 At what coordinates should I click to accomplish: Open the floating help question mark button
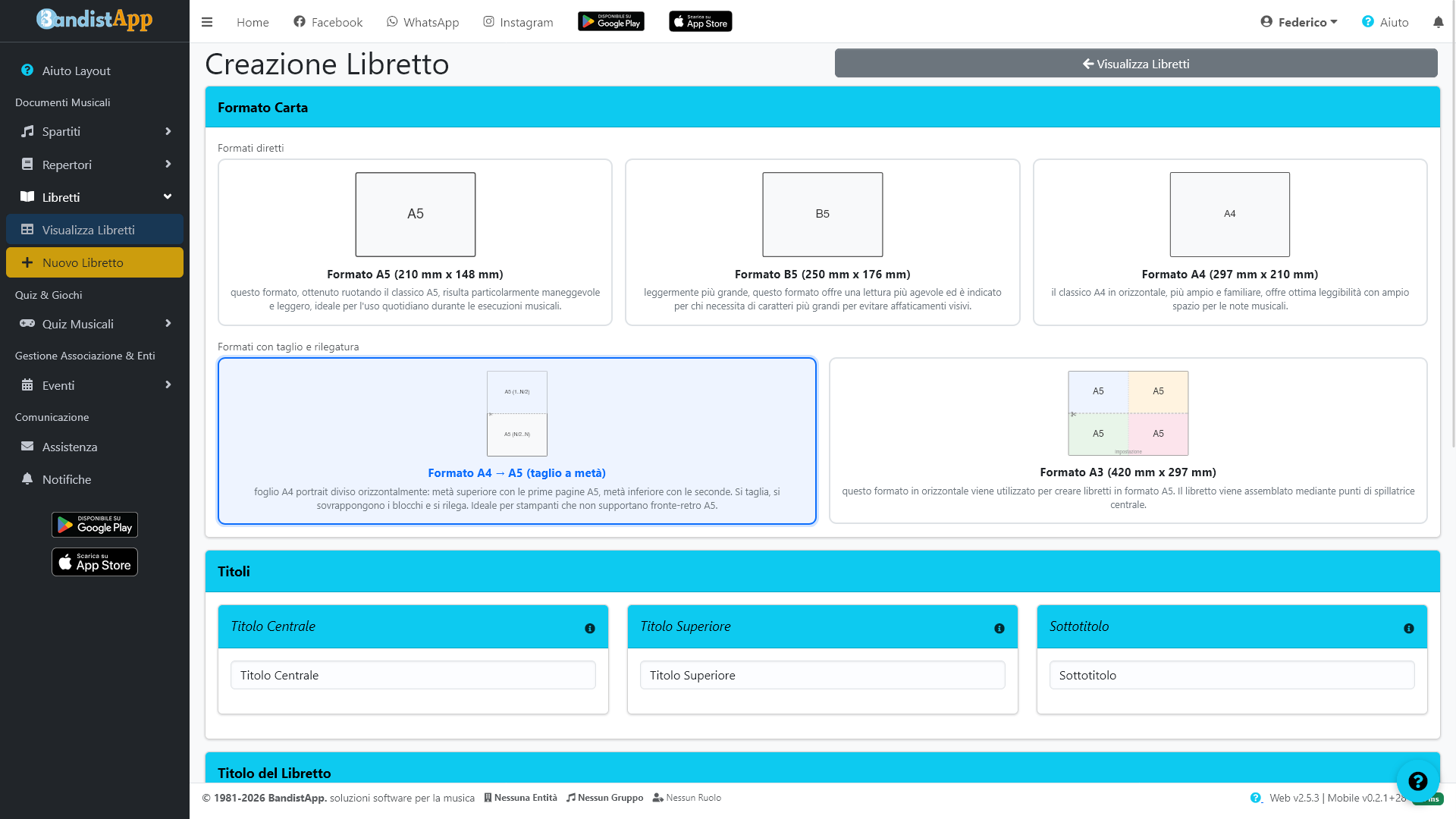pyautogui.click(x=1418, y=781)
